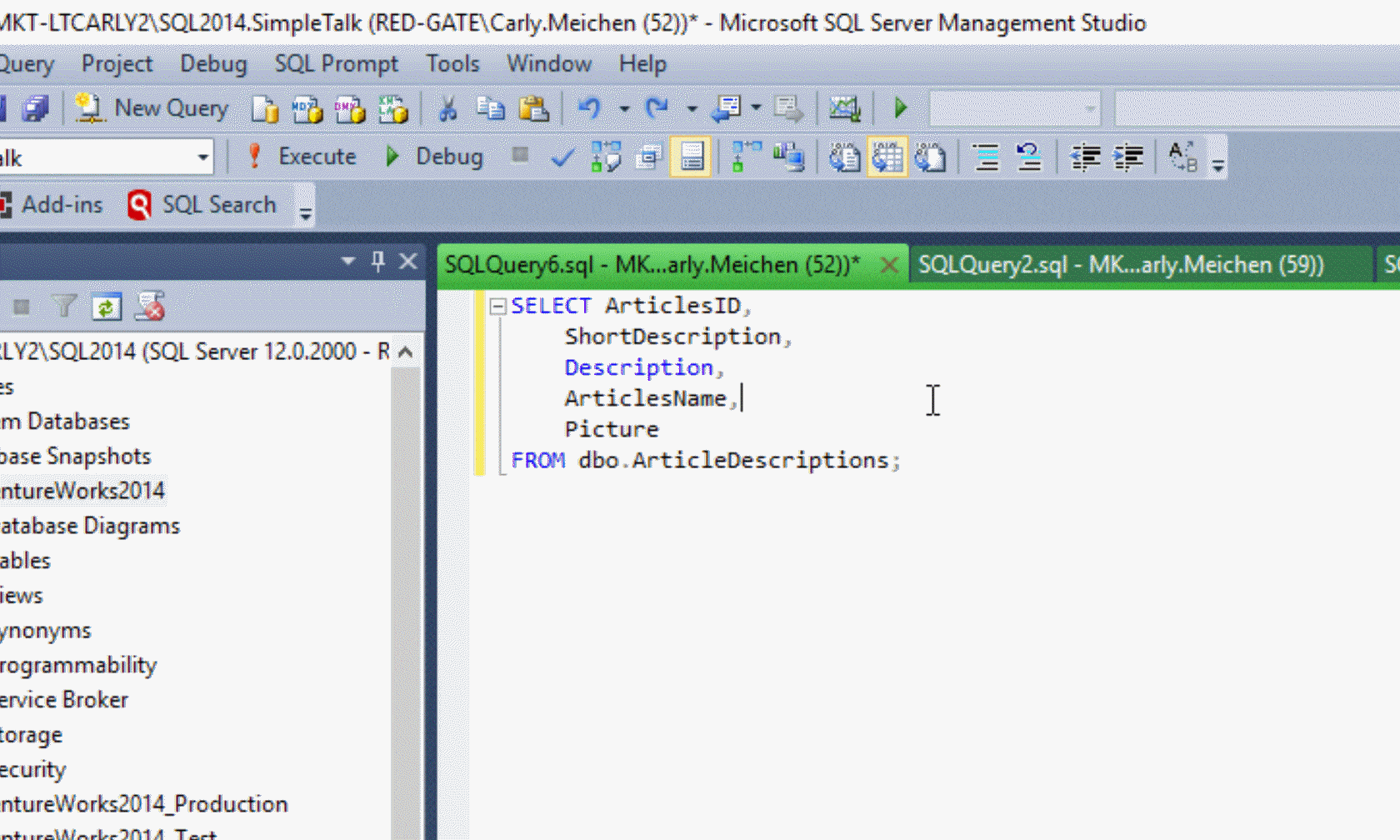Open a Database Engine Query
This screenshot has width=1400, height=840.
[265, 108]
